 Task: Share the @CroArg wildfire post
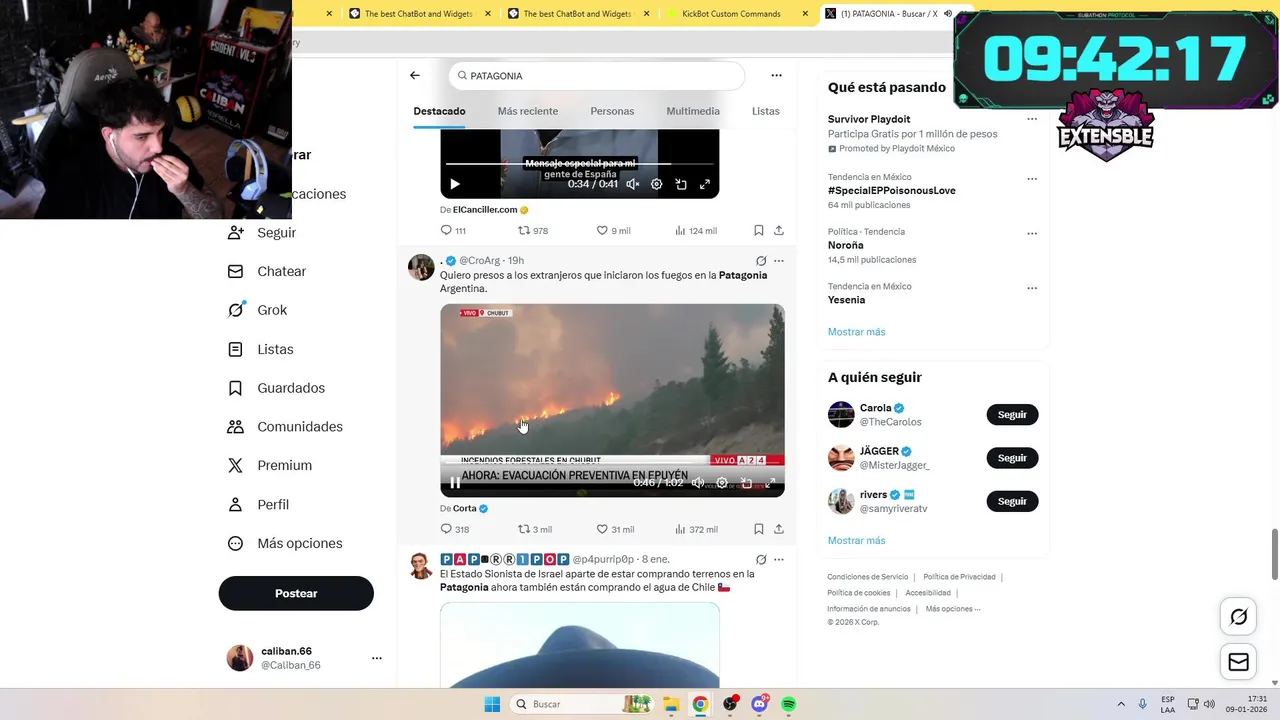(778, 529)
